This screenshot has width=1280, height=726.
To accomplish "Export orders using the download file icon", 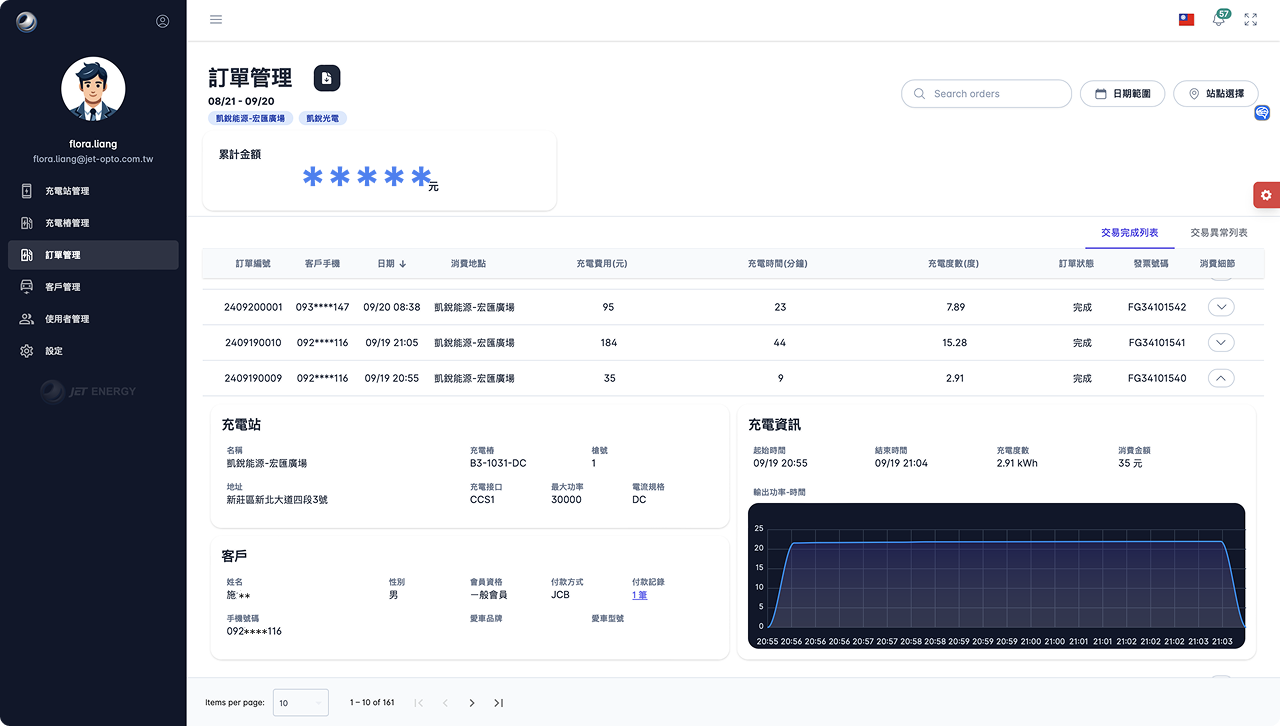I will (327, 78).
